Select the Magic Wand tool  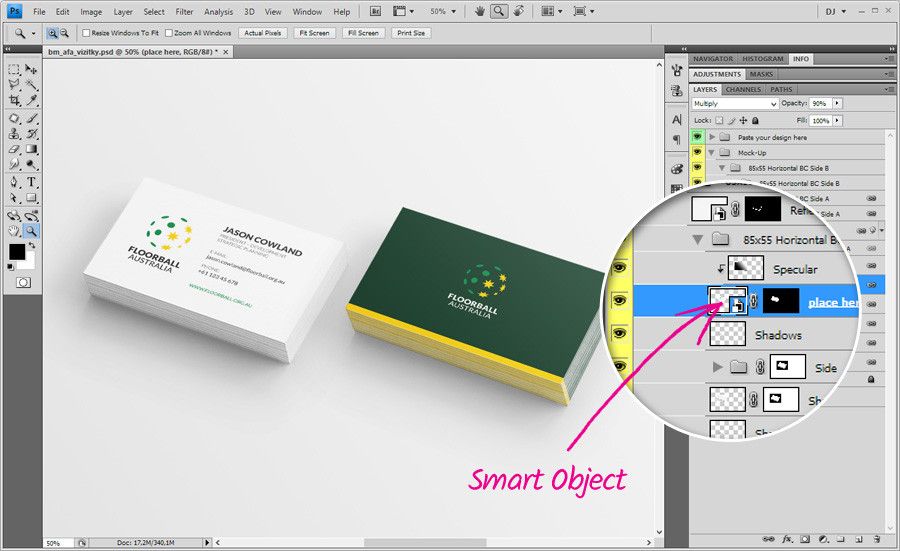point(32,85)
